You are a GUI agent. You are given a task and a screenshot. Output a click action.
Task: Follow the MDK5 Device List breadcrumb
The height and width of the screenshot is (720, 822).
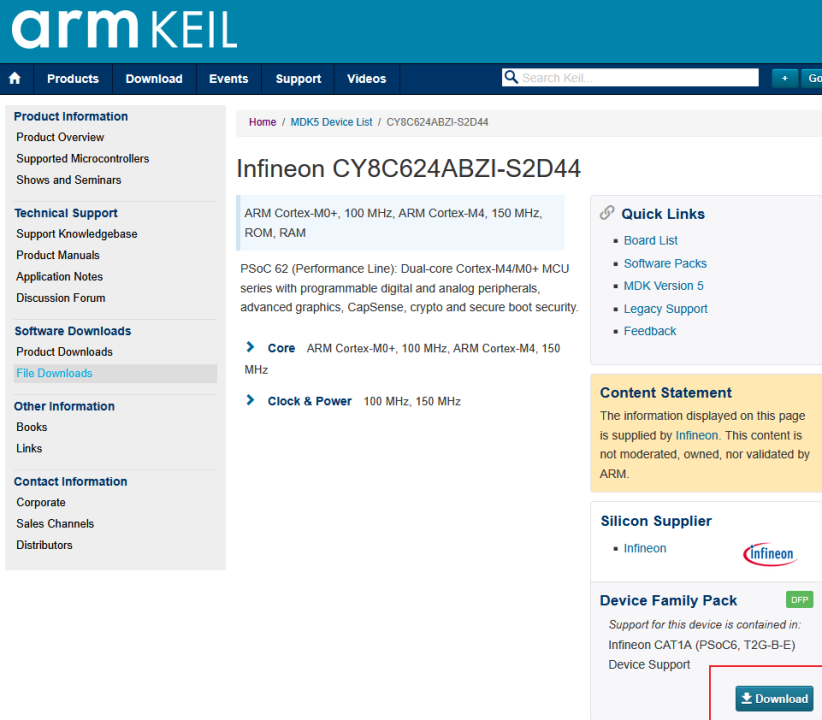click(331, 122)
